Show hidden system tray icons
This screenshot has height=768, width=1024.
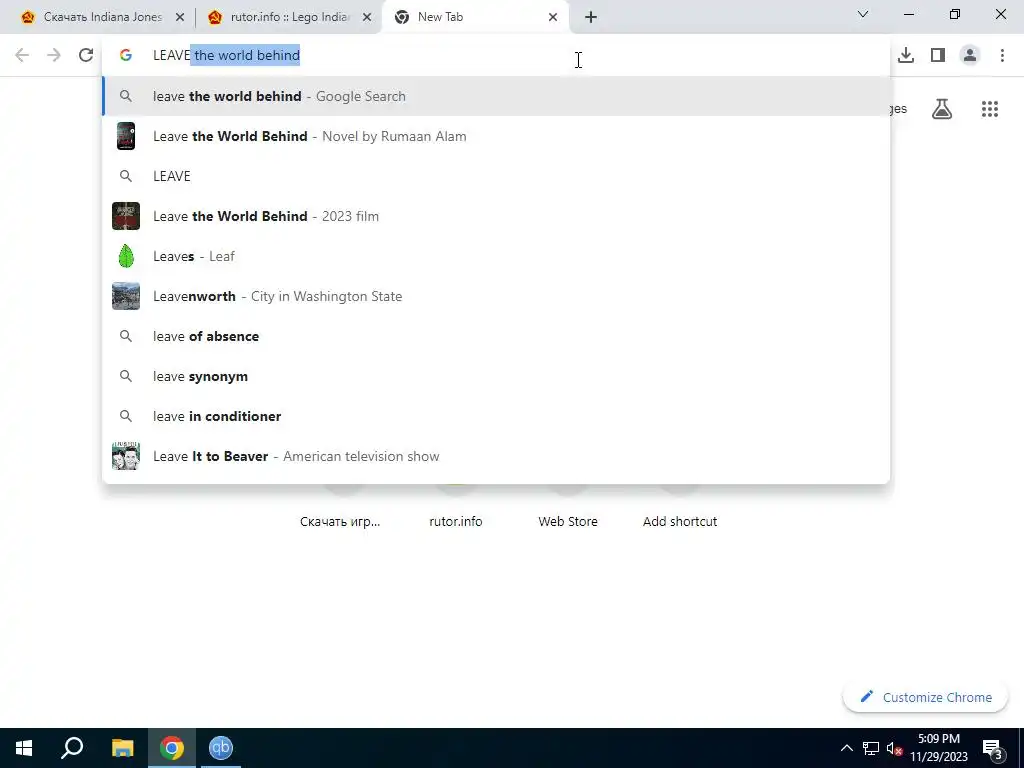tap(846, 748)
